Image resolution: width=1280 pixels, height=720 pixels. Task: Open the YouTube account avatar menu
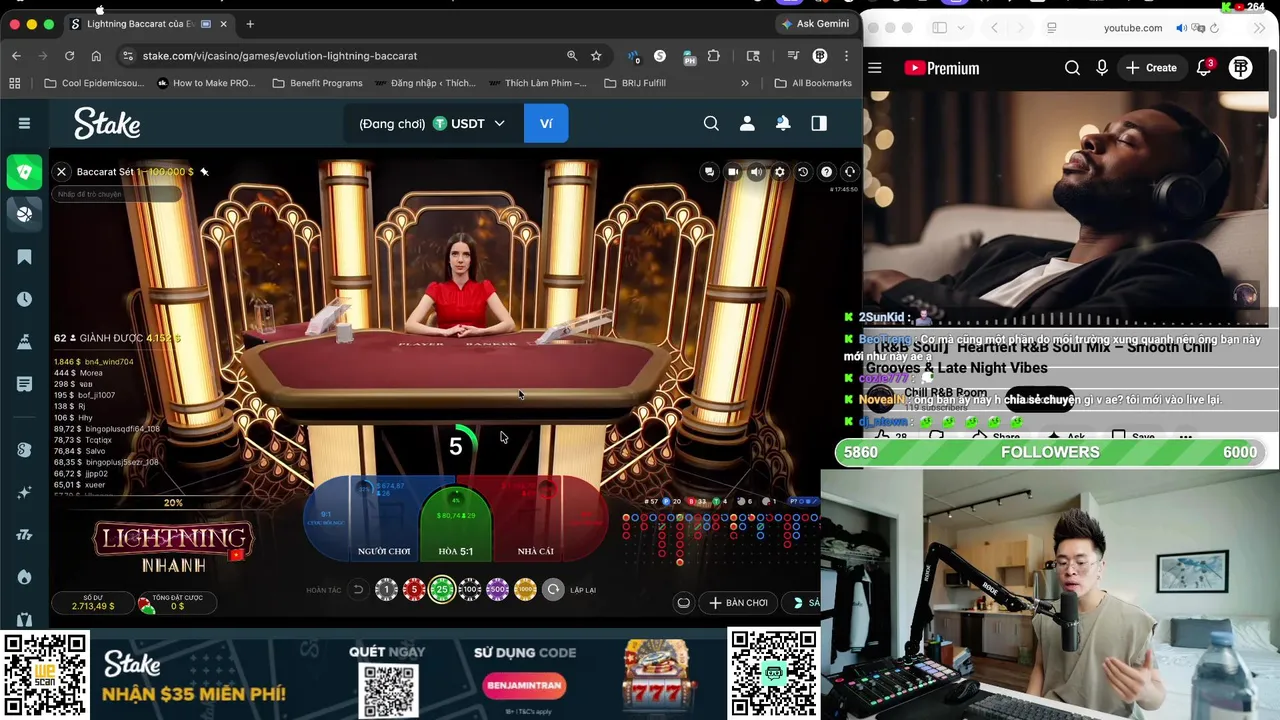pos(1241,68)
